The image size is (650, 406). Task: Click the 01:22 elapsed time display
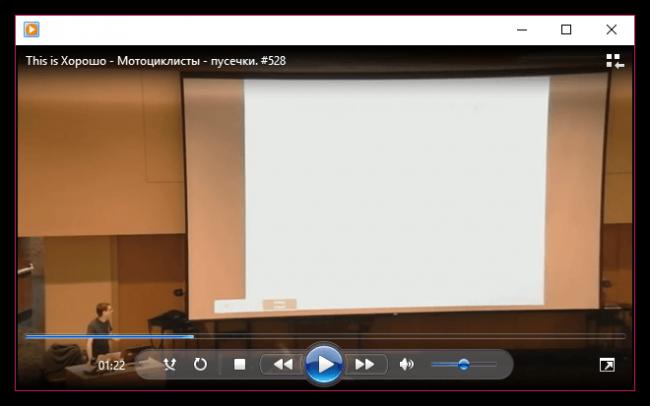[x=111, y=366]
